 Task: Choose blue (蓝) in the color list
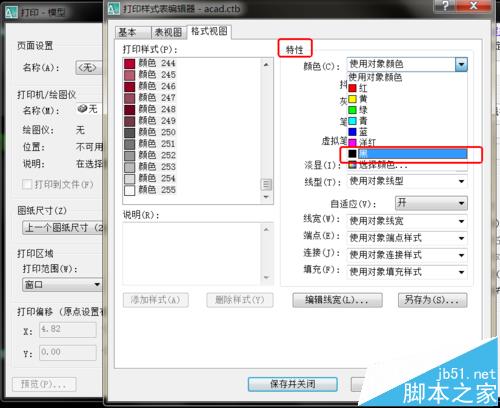pos(407,132)
